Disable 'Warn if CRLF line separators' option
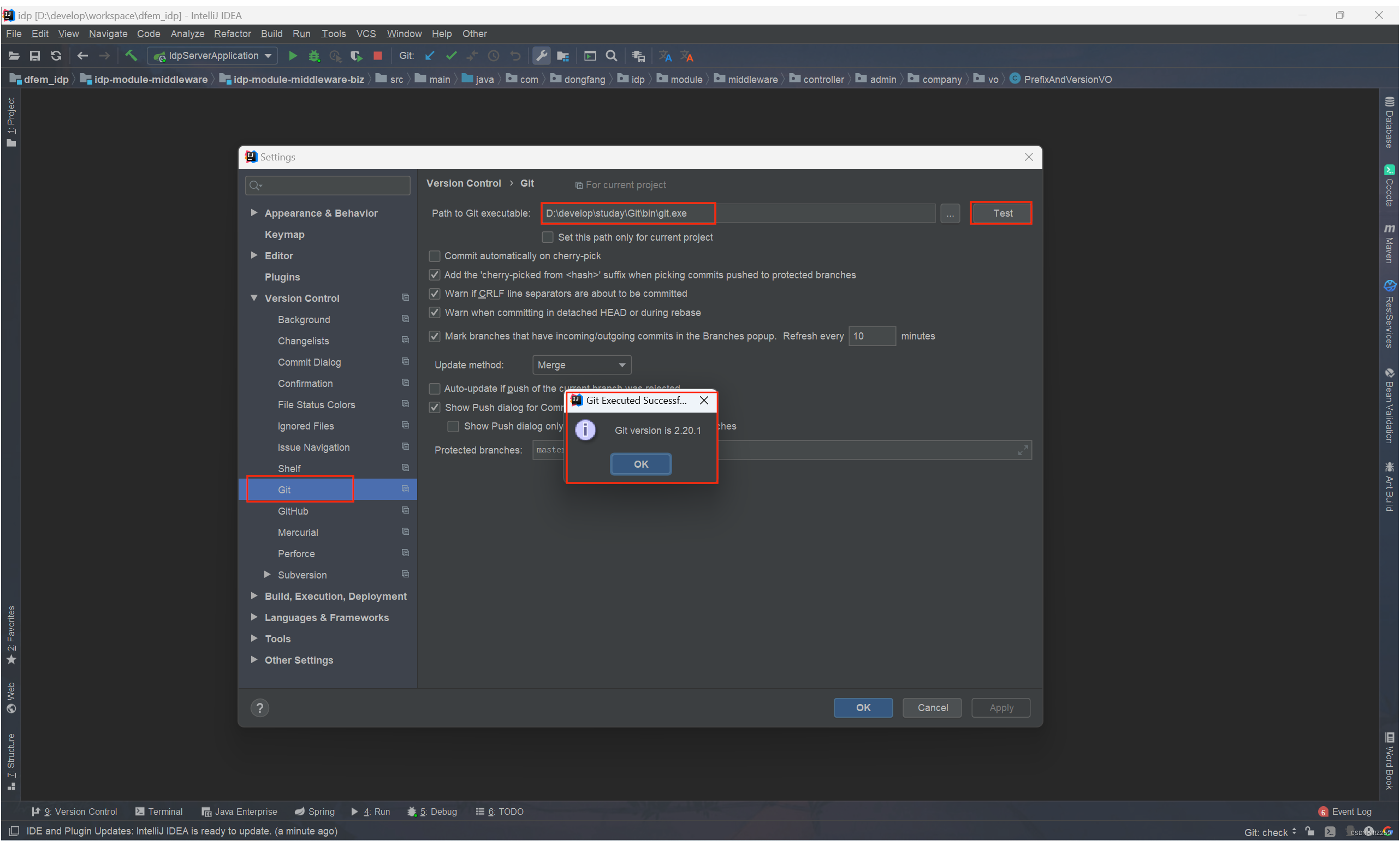The image size is (1400, 841). tap(434, 294)
